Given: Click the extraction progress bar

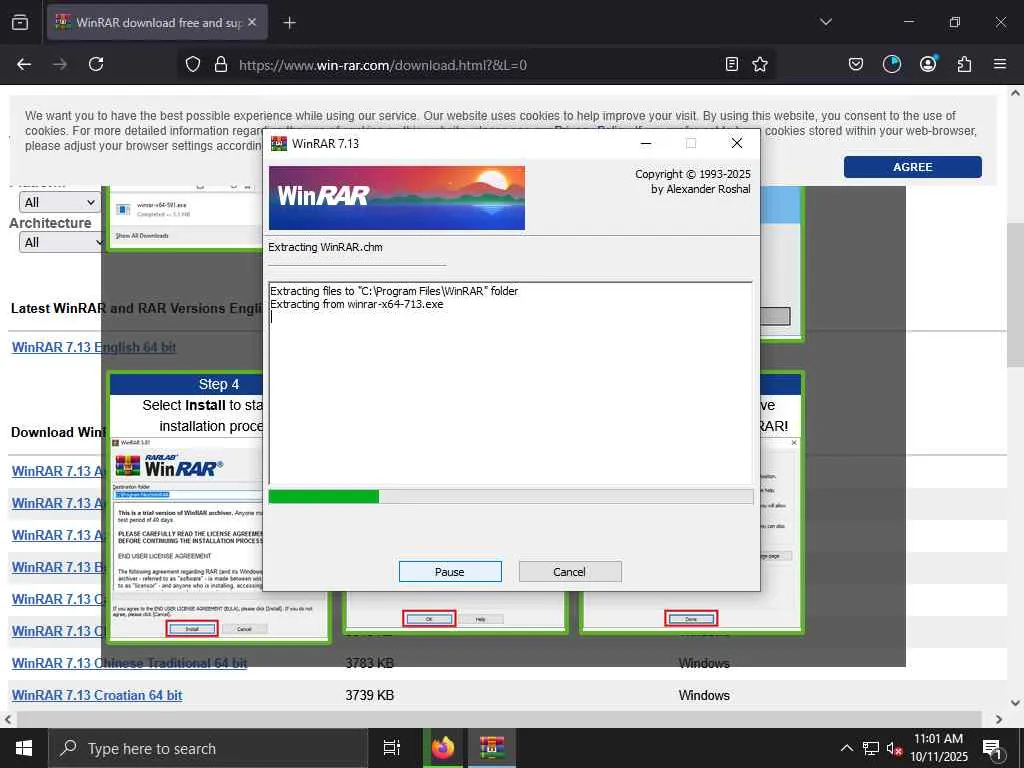Looking at the screenshot, I should pyautogui.click(x=510, y=497).
